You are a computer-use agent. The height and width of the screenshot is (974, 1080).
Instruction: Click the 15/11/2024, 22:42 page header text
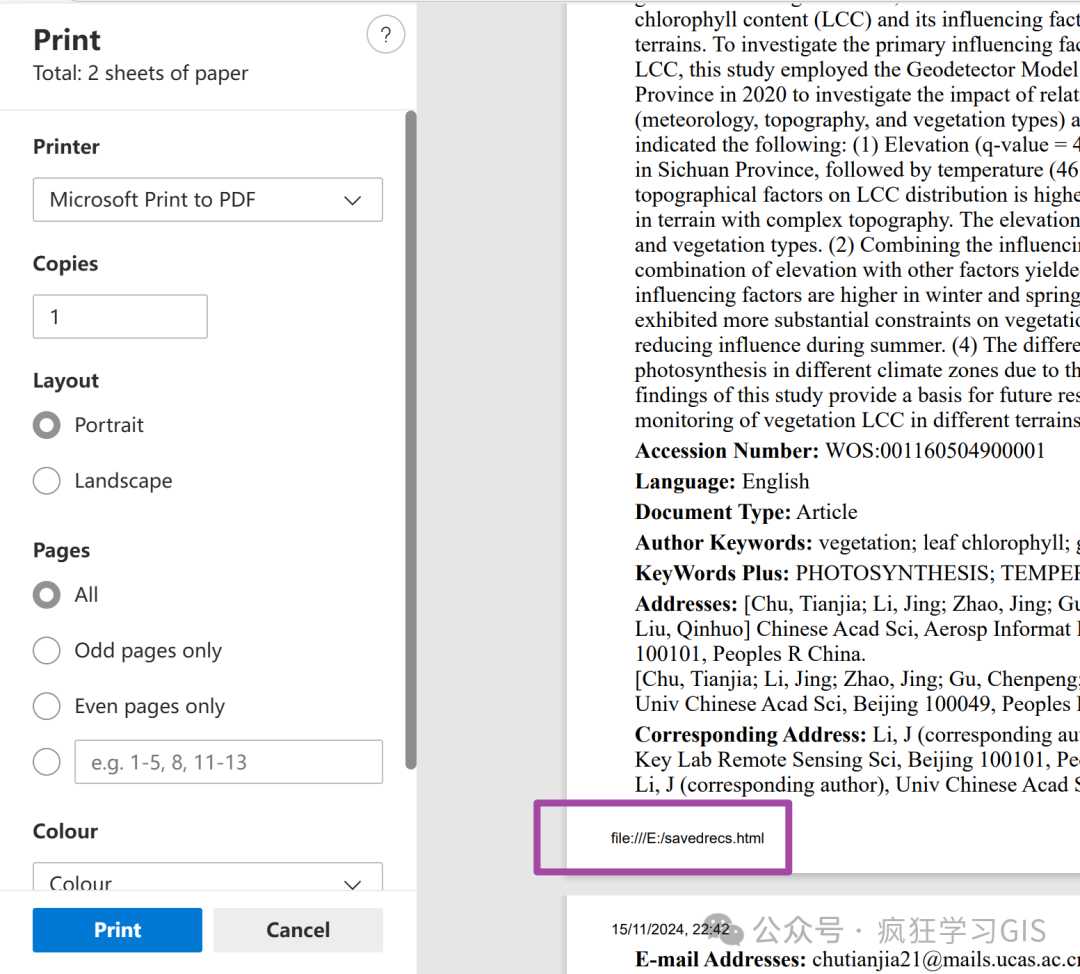tap(669, 929)
